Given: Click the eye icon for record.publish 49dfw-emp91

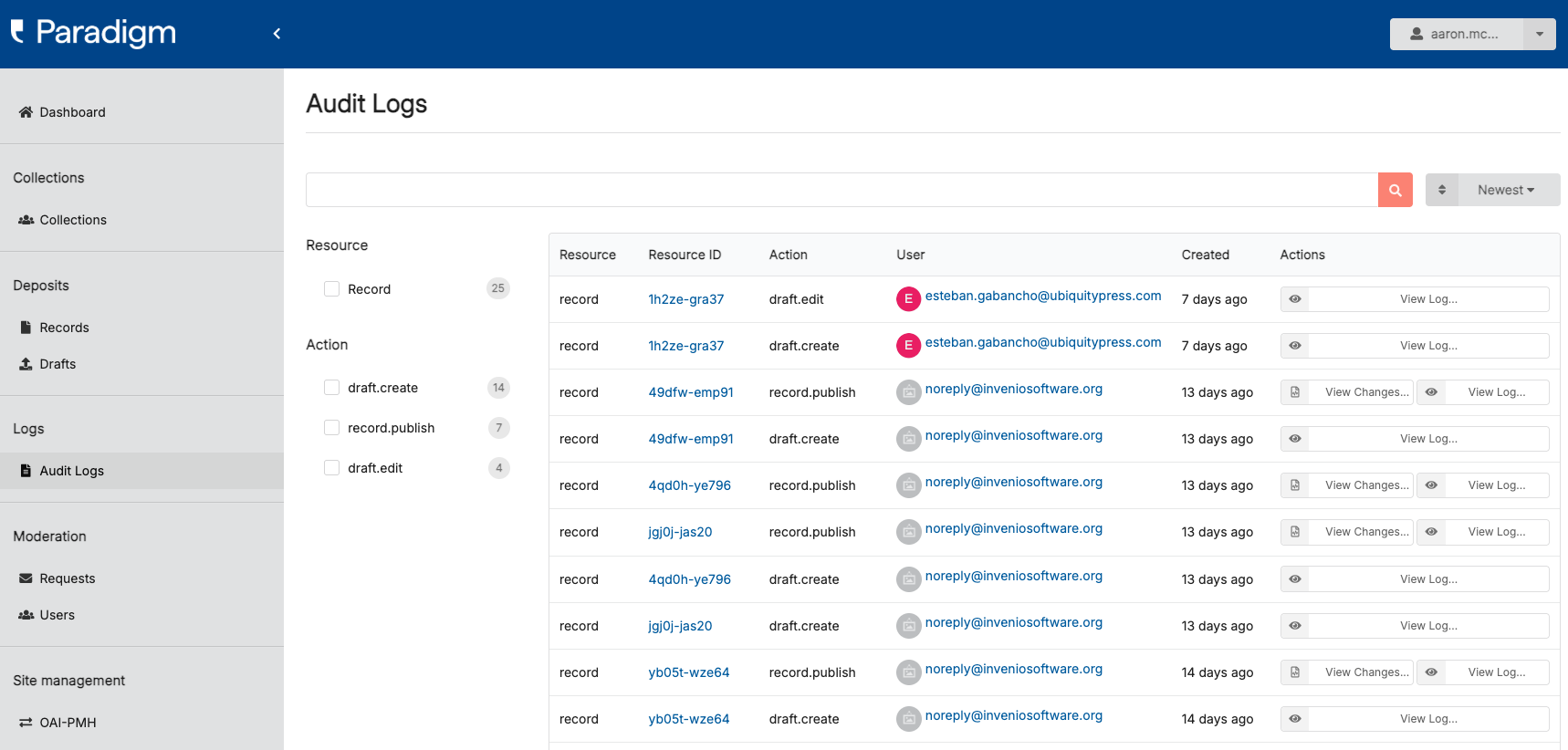Looking at the screenshot, I should click(1431, 392).
